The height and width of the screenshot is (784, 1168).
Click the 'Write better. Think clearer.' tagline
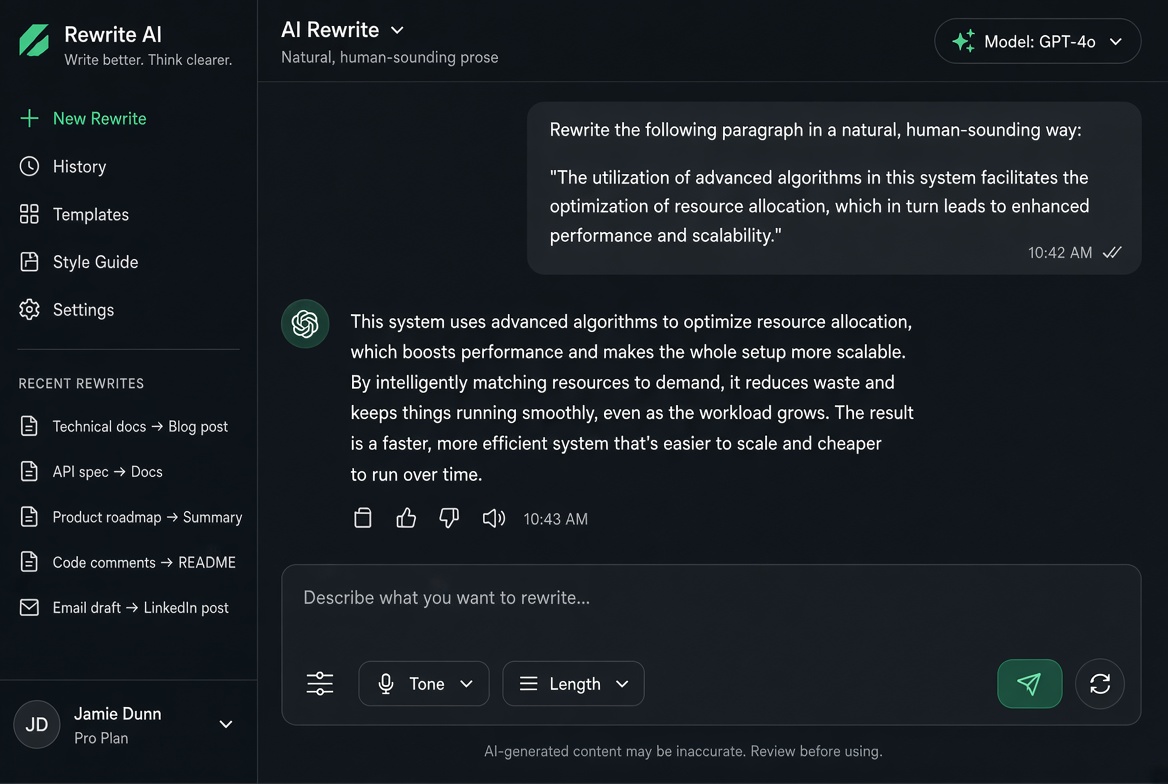pos(148,60)
